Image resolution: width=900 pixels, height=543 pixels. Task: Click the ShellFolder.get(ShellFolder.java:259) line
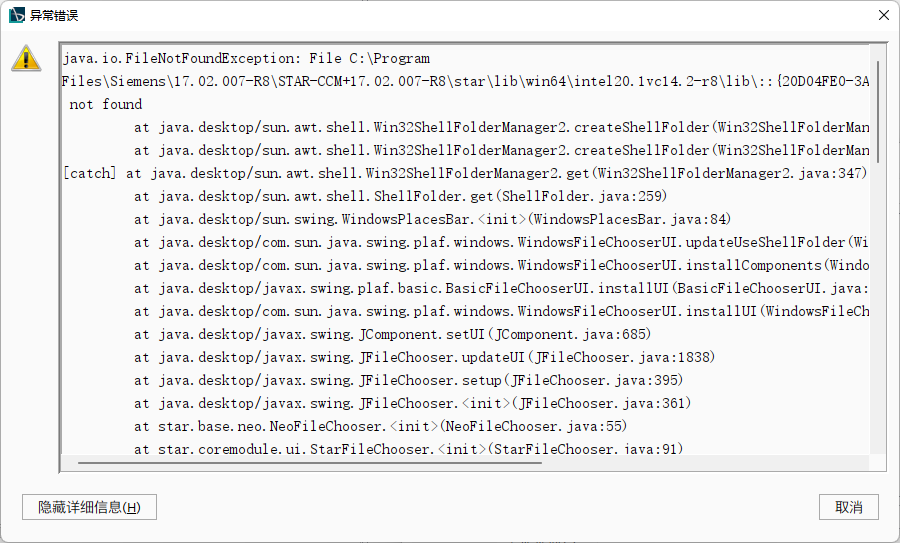pyautogui.click(x=400, y=196)
